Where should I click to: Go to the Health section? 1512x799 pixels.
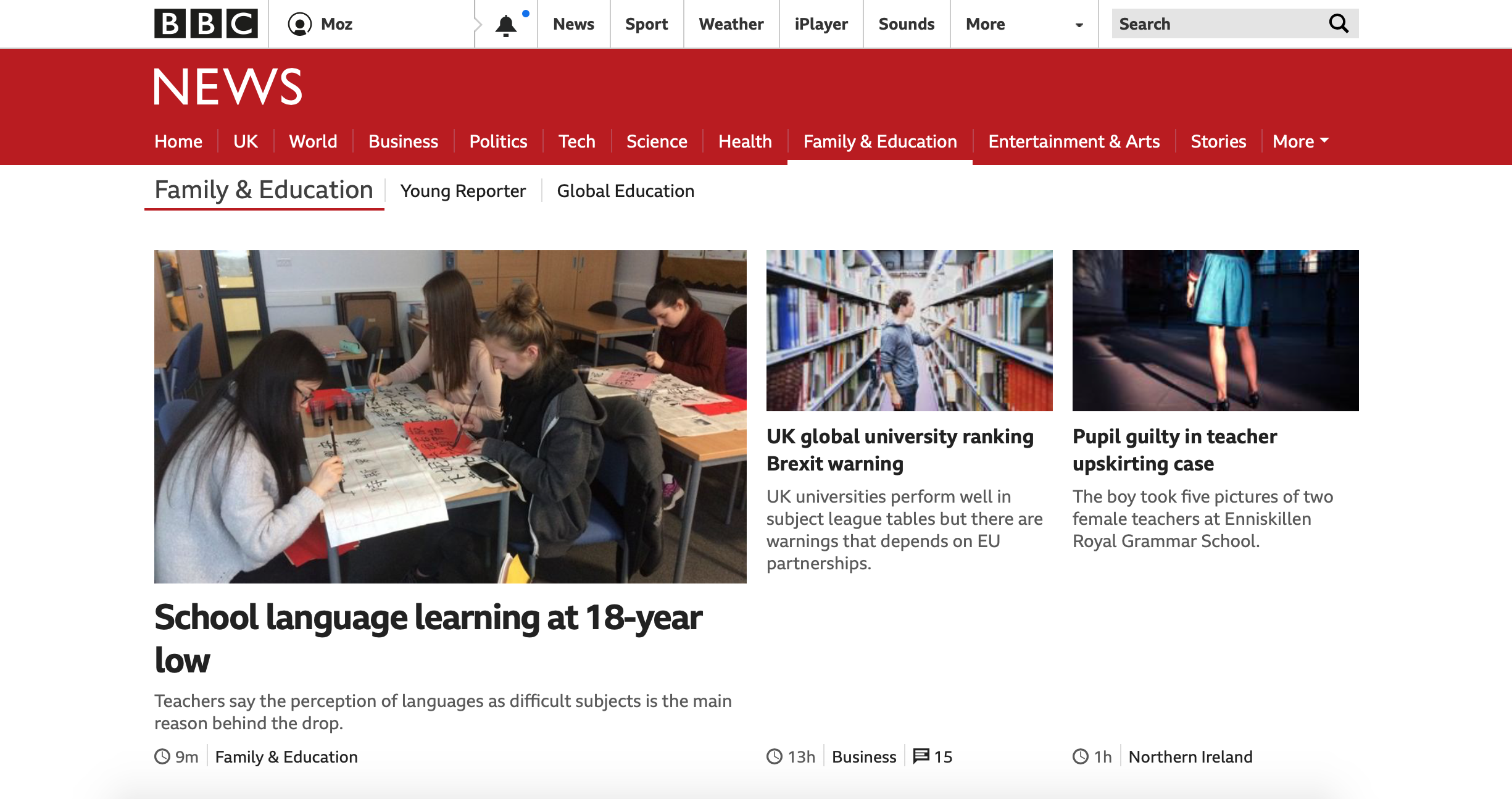[745, 141]
